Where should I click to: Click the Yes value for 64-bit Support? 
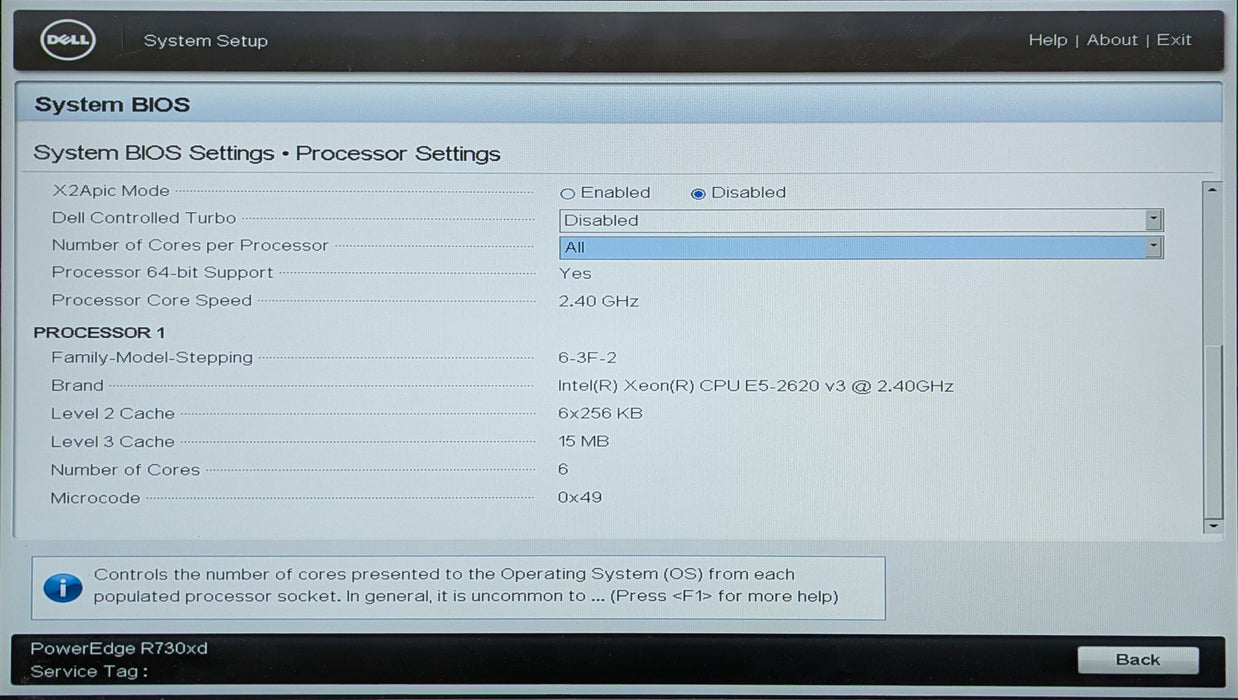click(575, 273)
